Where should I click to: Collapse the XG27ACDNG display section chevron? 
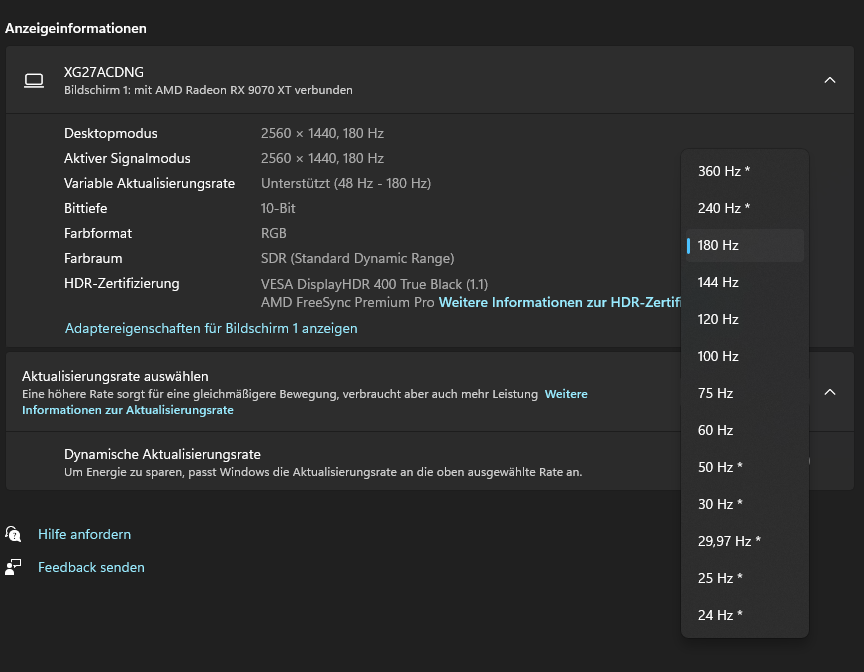pos(829,80)
